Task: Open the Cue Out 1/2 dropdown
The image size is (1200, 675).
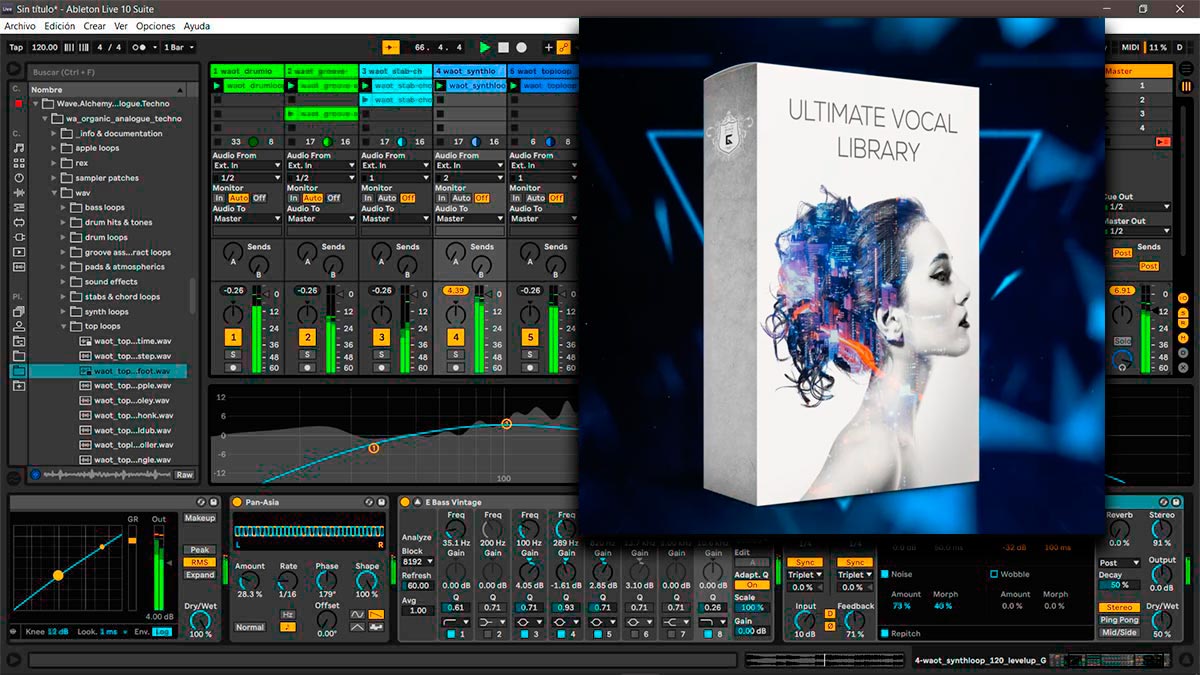Action: [1138, 207]
